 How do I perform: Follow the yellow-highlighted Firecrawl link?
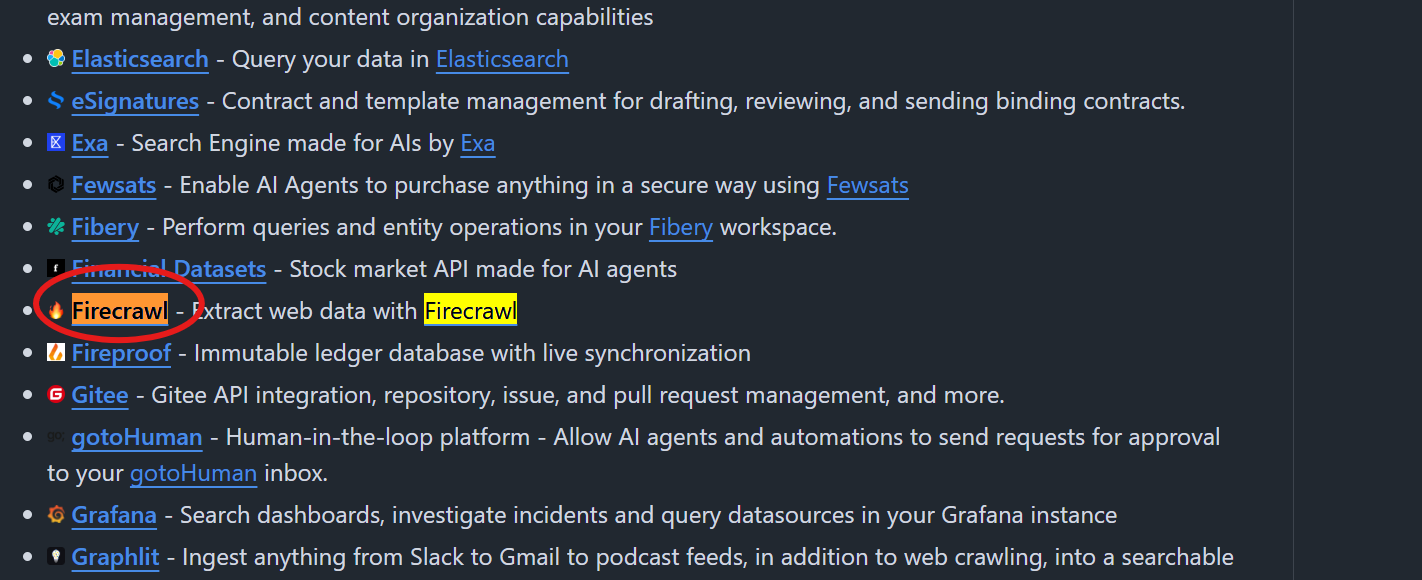(x=471, y=311)
